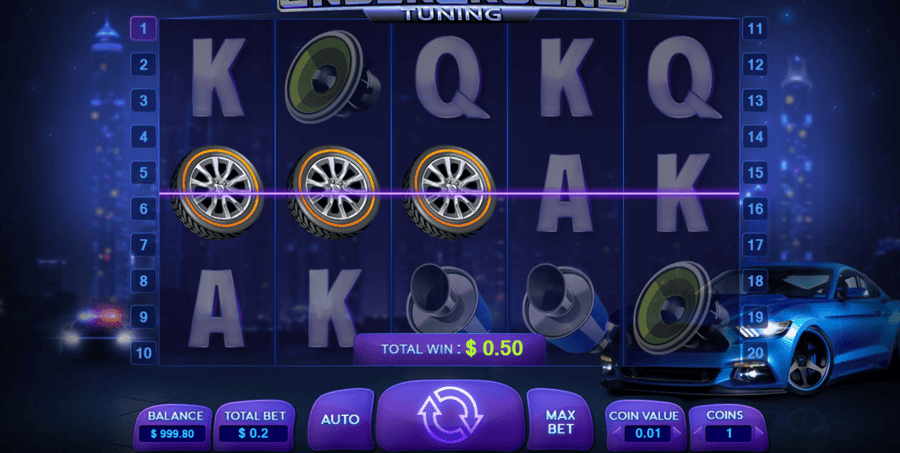This screenshot has width=900, height=453.
Task: Start autoplay with the AUTO button
Action: [340, 420]
